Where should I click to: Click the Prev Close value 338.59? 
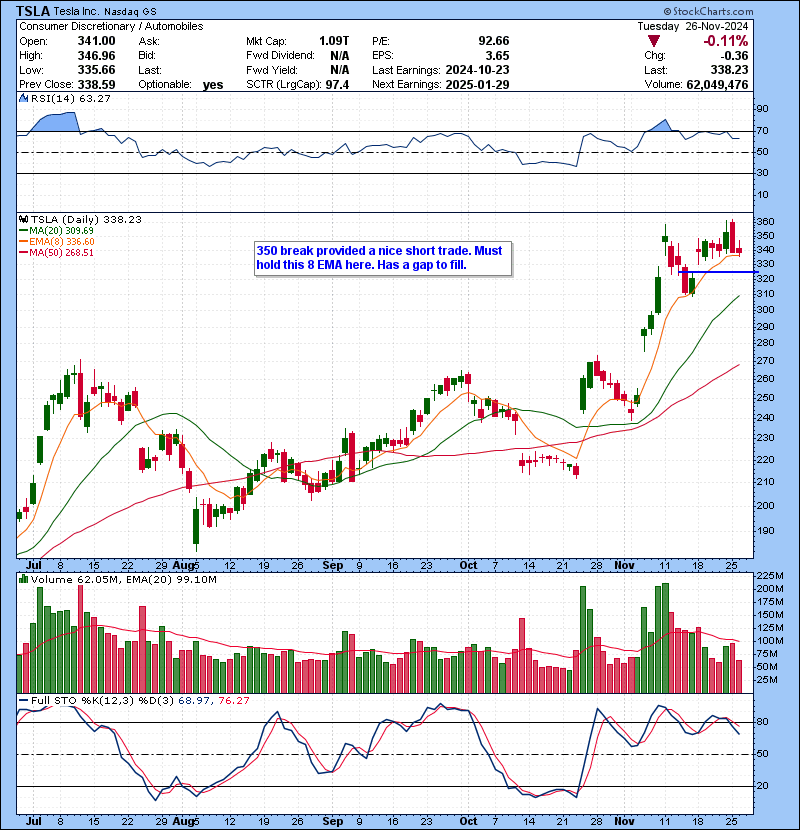point(96,85)
